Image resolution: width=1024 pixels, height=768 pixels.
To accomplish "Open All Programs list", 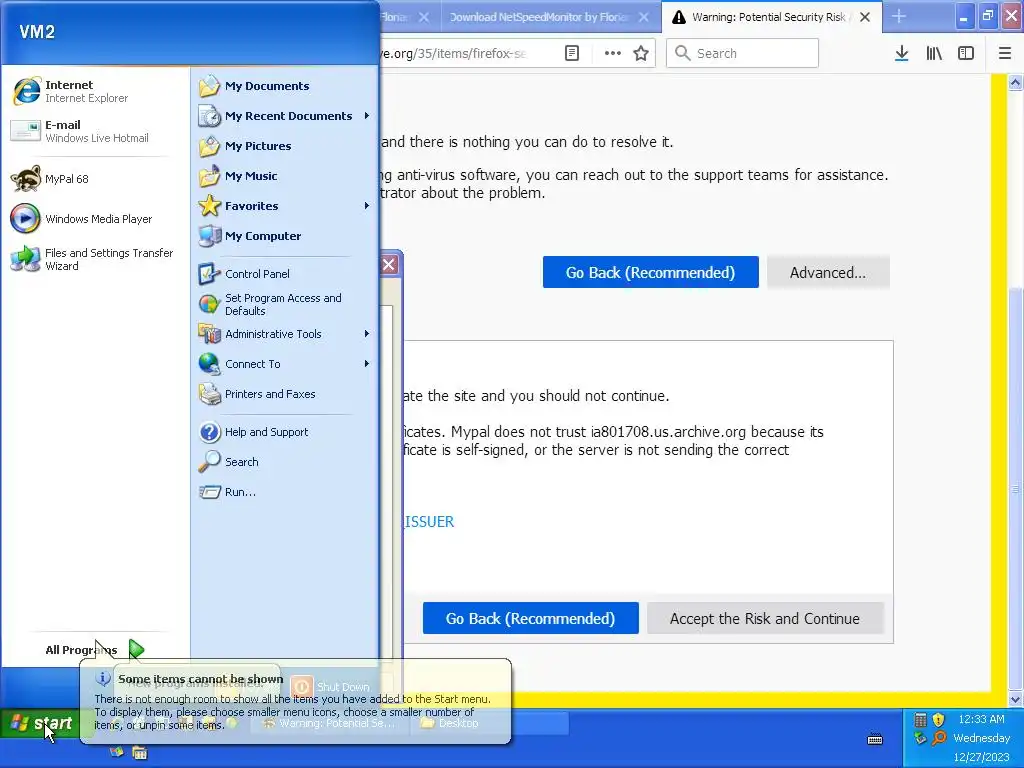I will (95, 650).
